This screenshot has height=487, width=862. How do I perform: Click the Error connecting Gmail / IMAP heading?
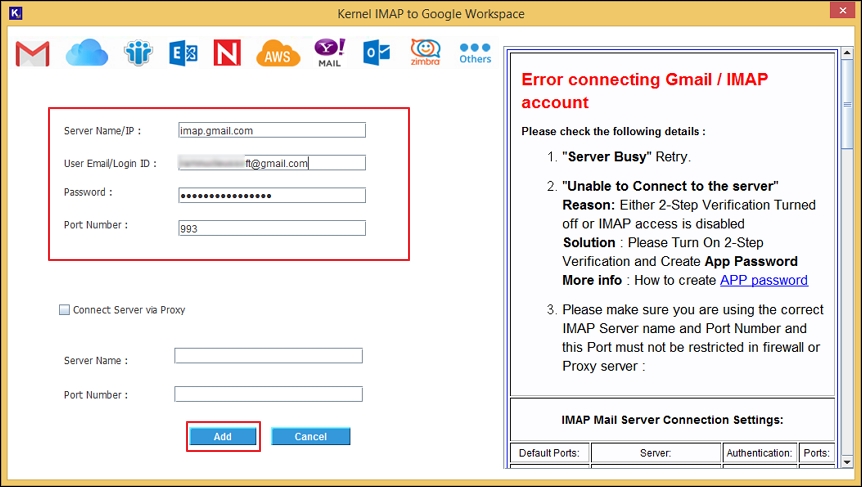644,91
